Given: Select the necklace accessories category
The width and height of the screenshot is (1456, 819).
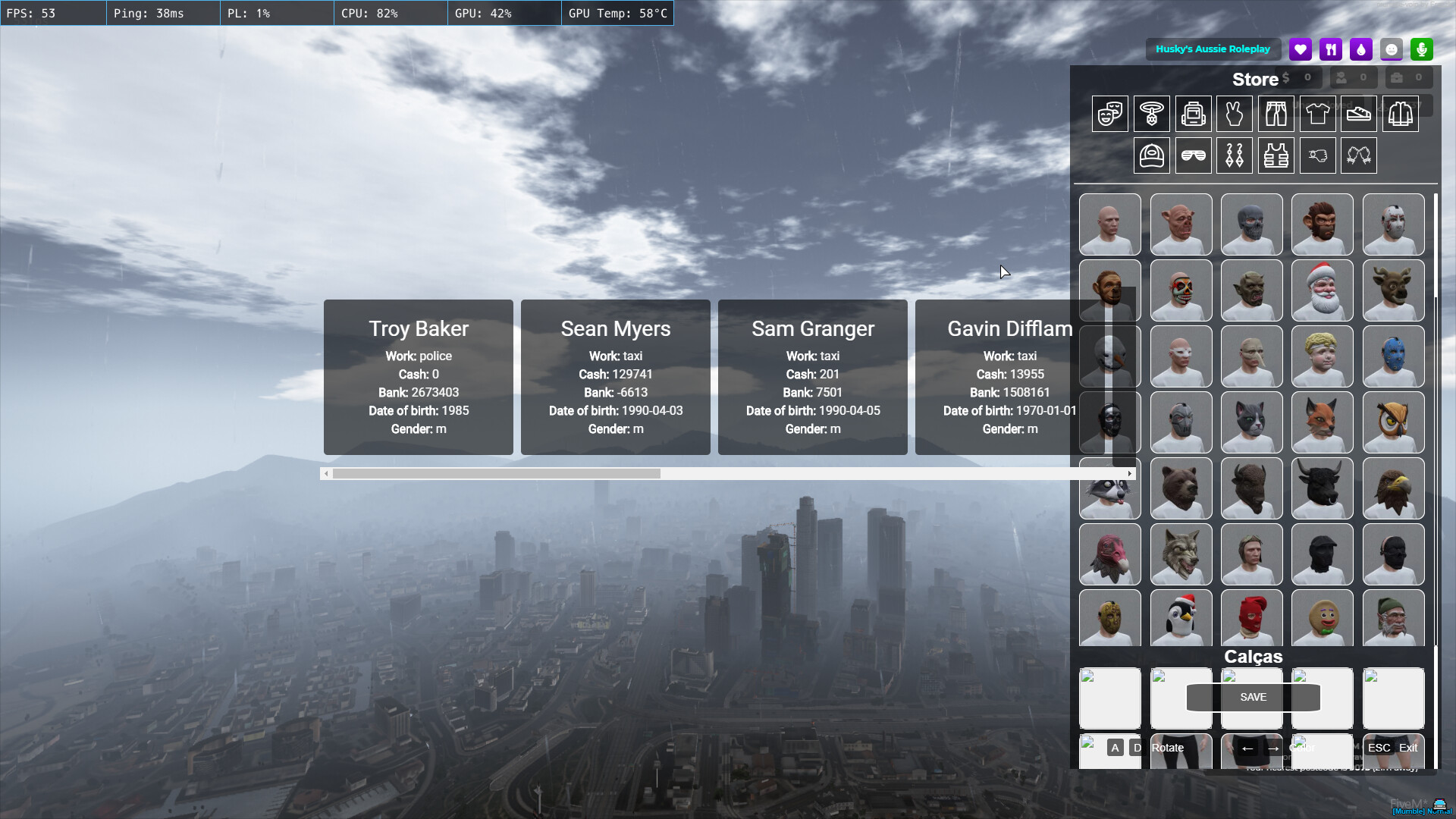Looking at the screenshot, I should [1151, 114].
